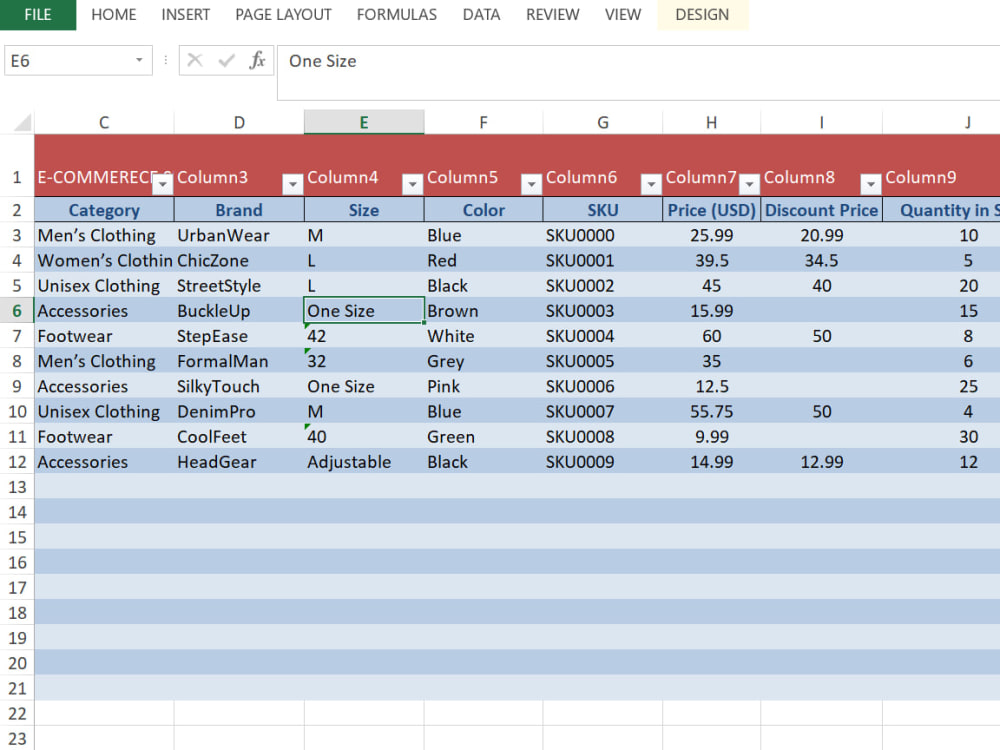Switch to the PAGE LAYOUT tab

pyautogui.click(x=283, y=15)
